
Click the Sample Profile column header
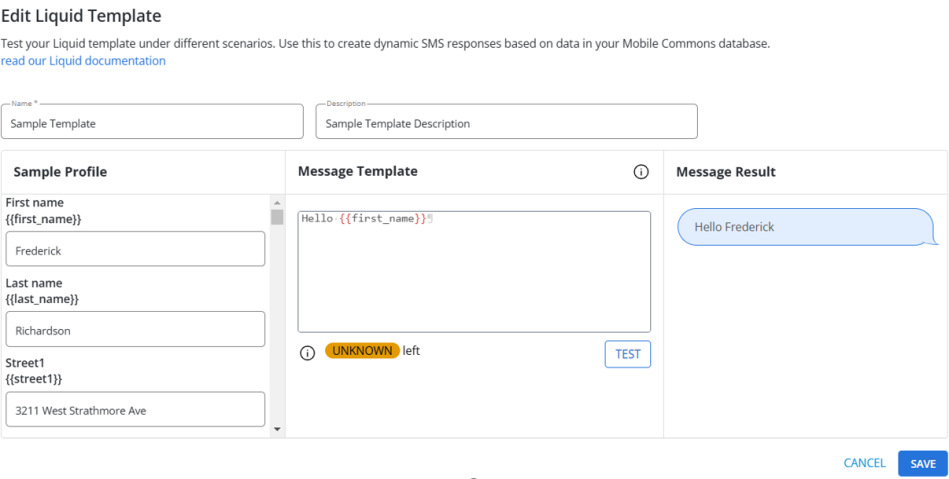tap(60, 172)
